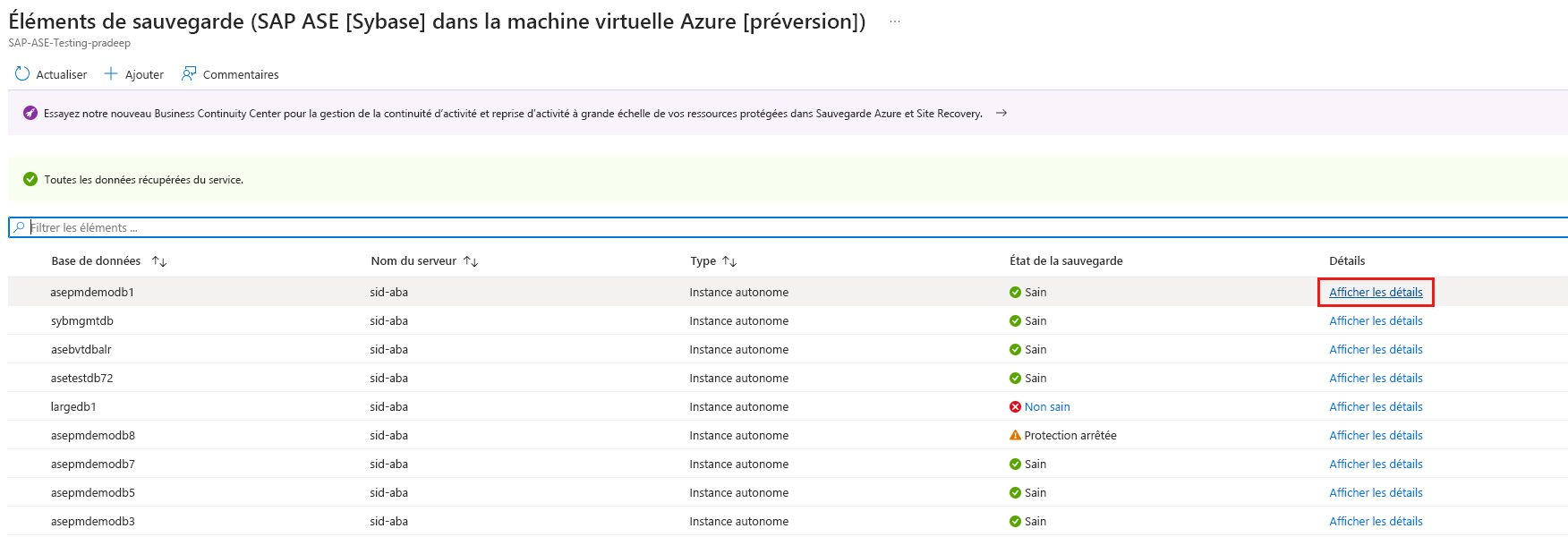Open Commentaires feedback icon
This screenshot has height=537, width=1568.
[x=189, y=74]
